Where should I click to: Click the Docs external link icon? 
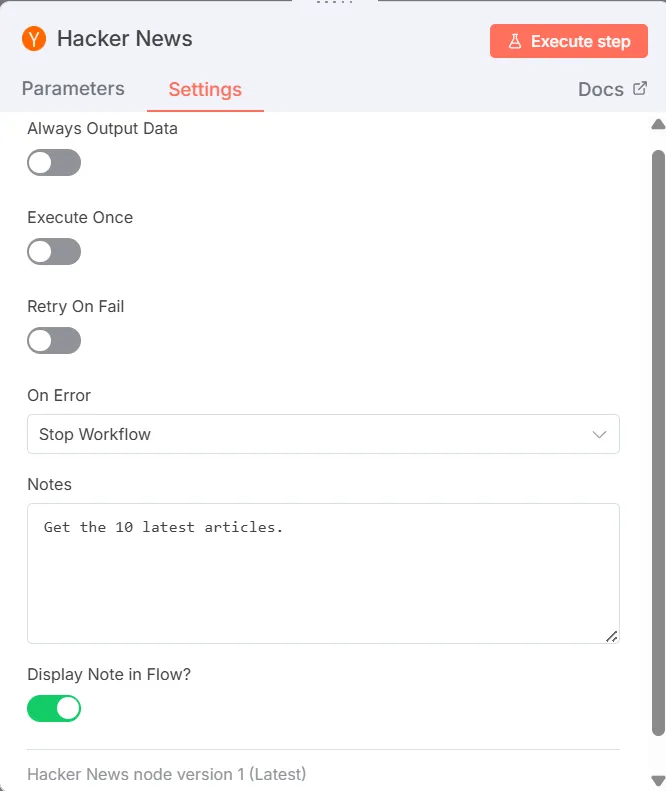click(x=640, y=89)
